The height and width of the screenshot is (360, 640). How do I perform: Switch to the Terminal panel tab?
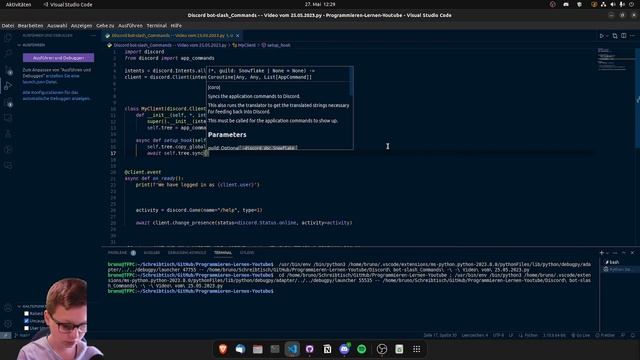pyautogui.click(x=223, y=253)
